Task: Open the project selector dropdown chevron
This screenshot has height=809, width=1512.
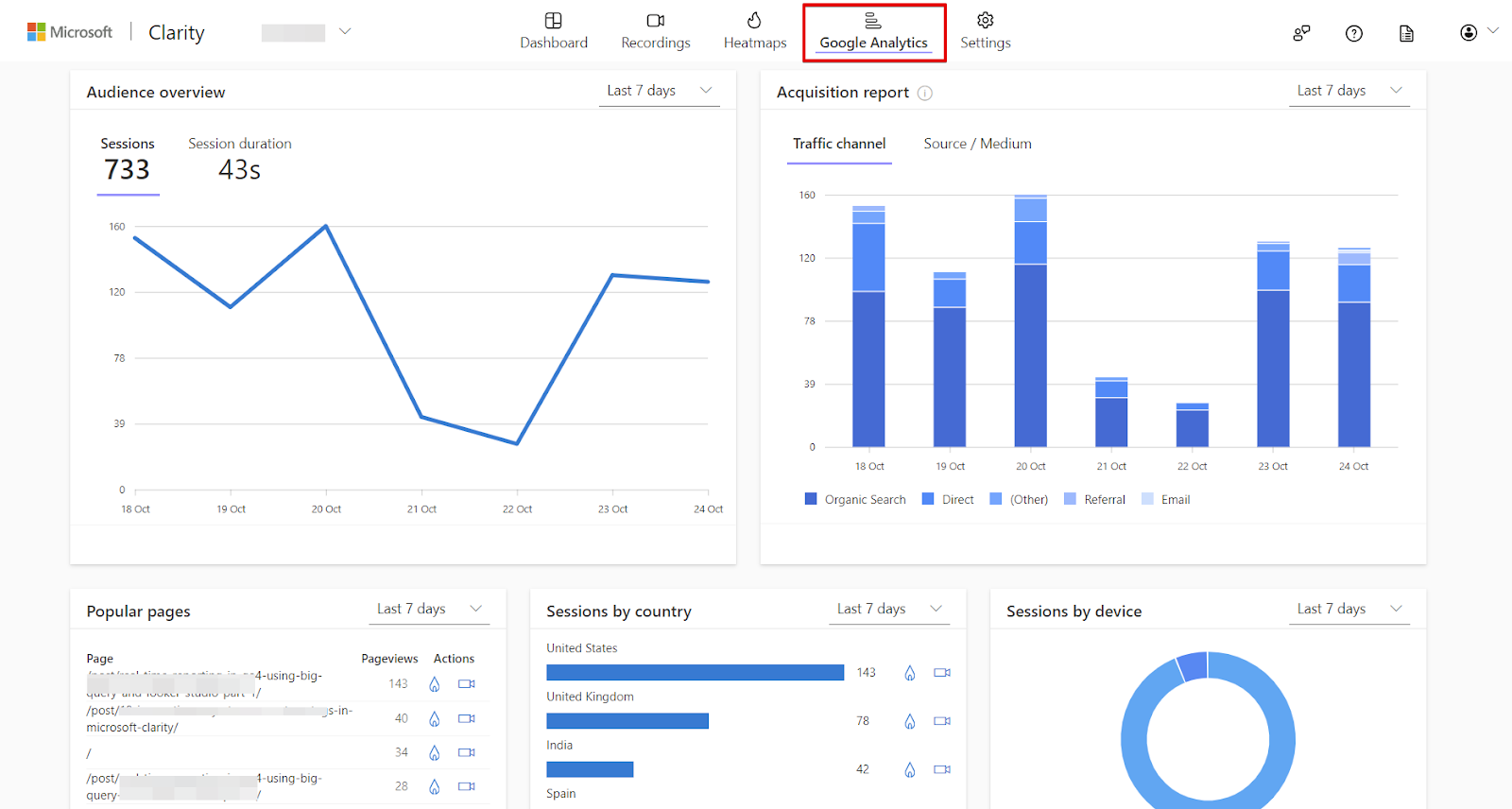Action: click(x=345, y=31)
